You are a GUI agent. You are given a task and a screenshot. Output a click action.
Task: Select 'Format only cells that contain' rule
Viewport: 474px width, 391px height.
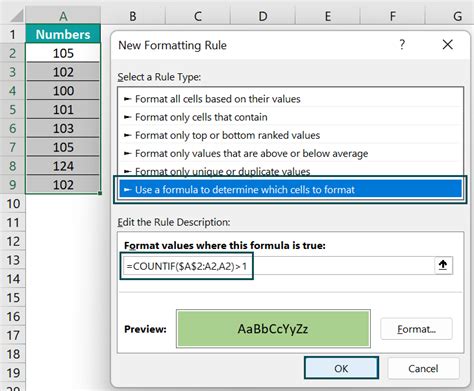291,117
